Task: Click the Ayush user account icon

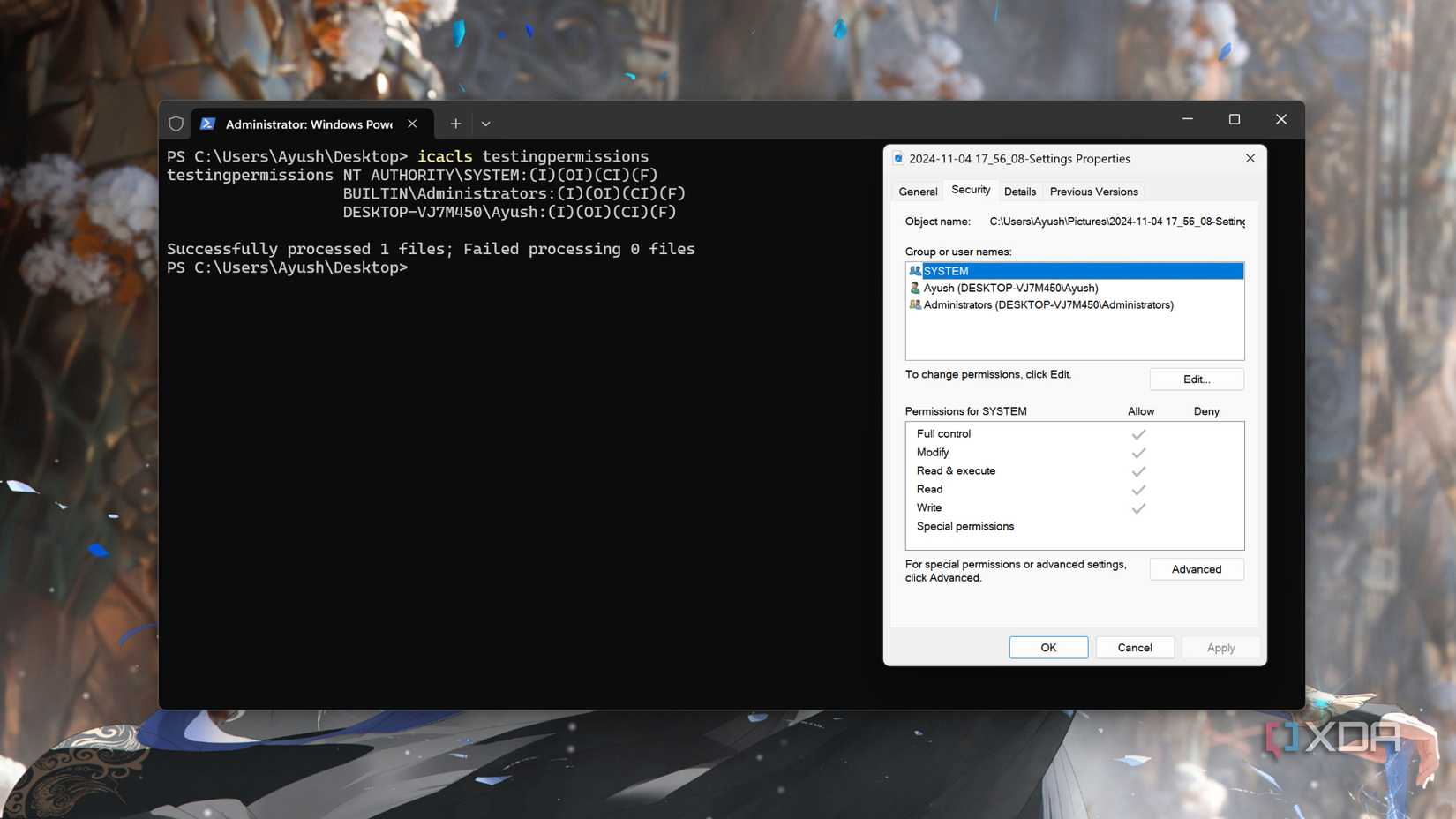Action: [914, 288]
